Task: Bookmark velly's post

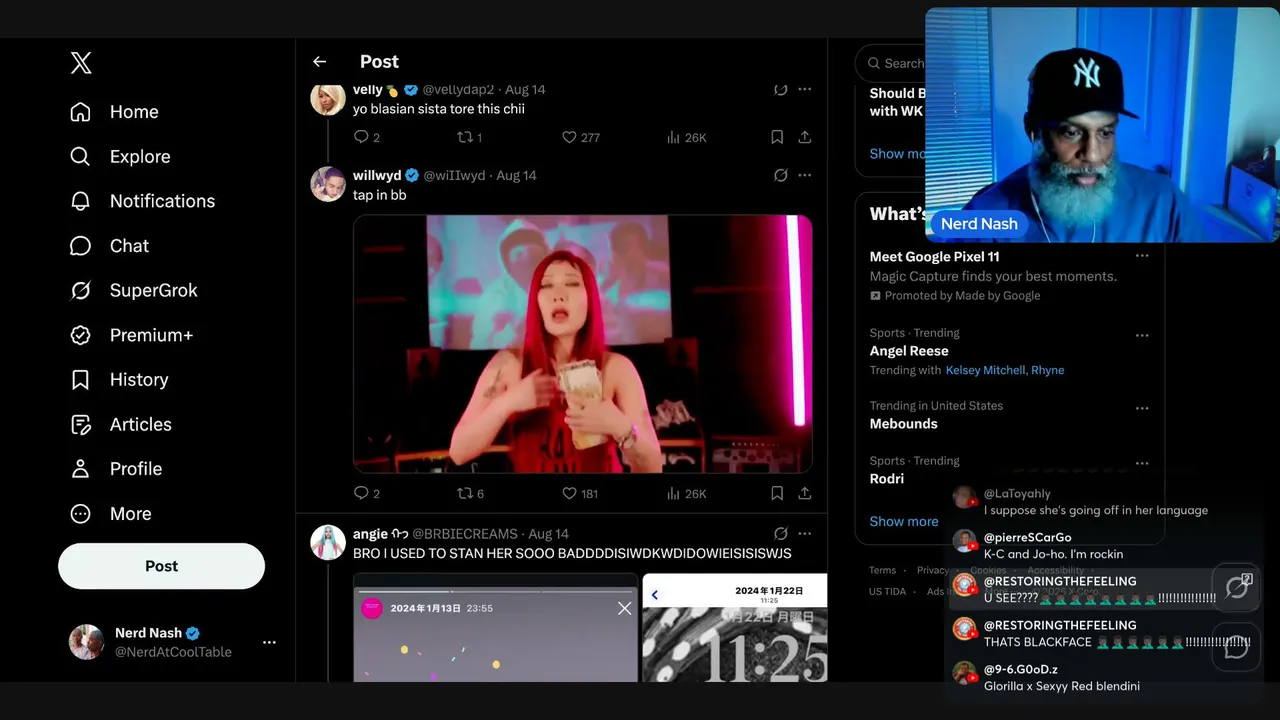Action: point(777,137)
